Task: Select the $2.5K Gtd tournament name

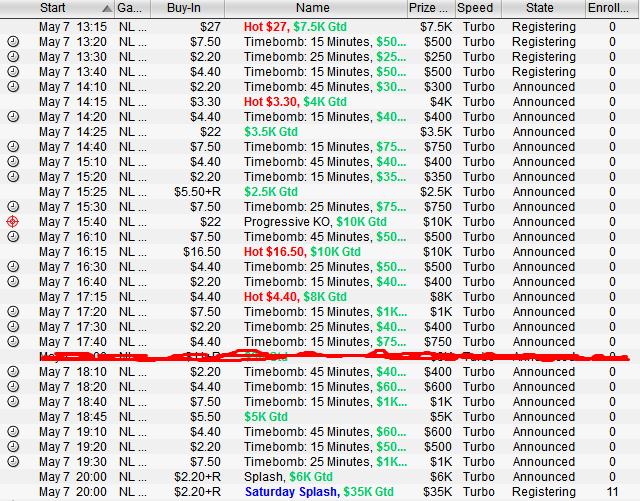Action: pos(271,192)
